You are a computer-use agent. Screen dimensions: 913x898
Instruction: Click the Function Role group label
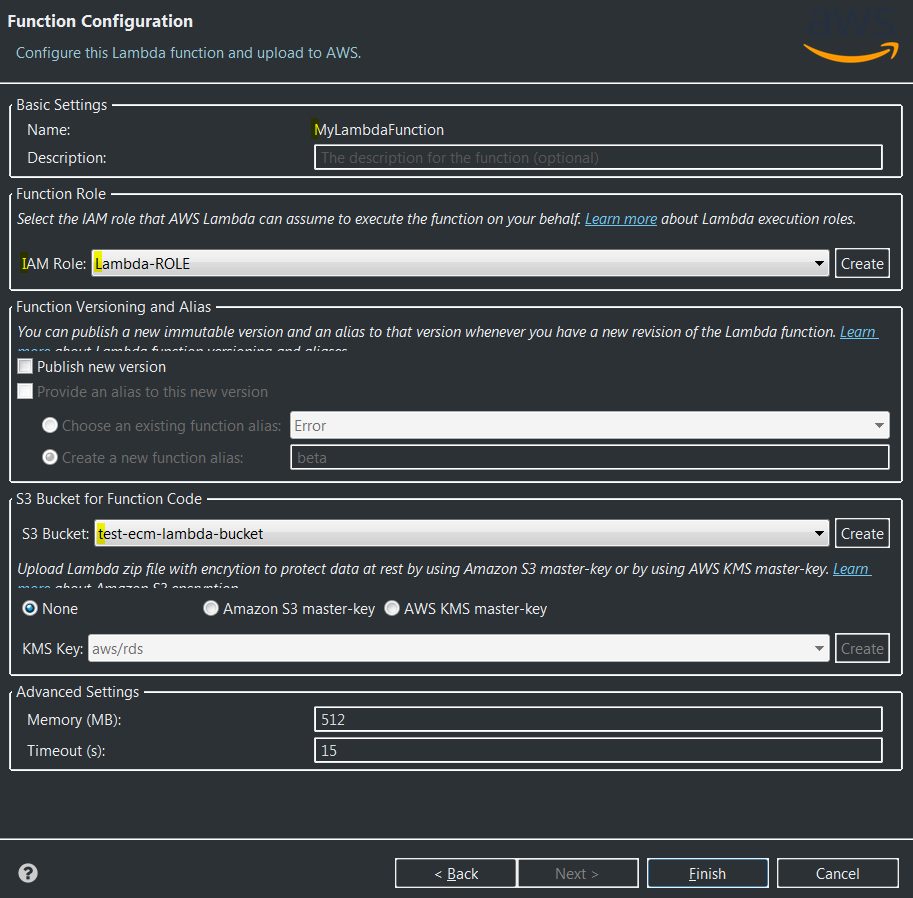[x=61, y=194]
